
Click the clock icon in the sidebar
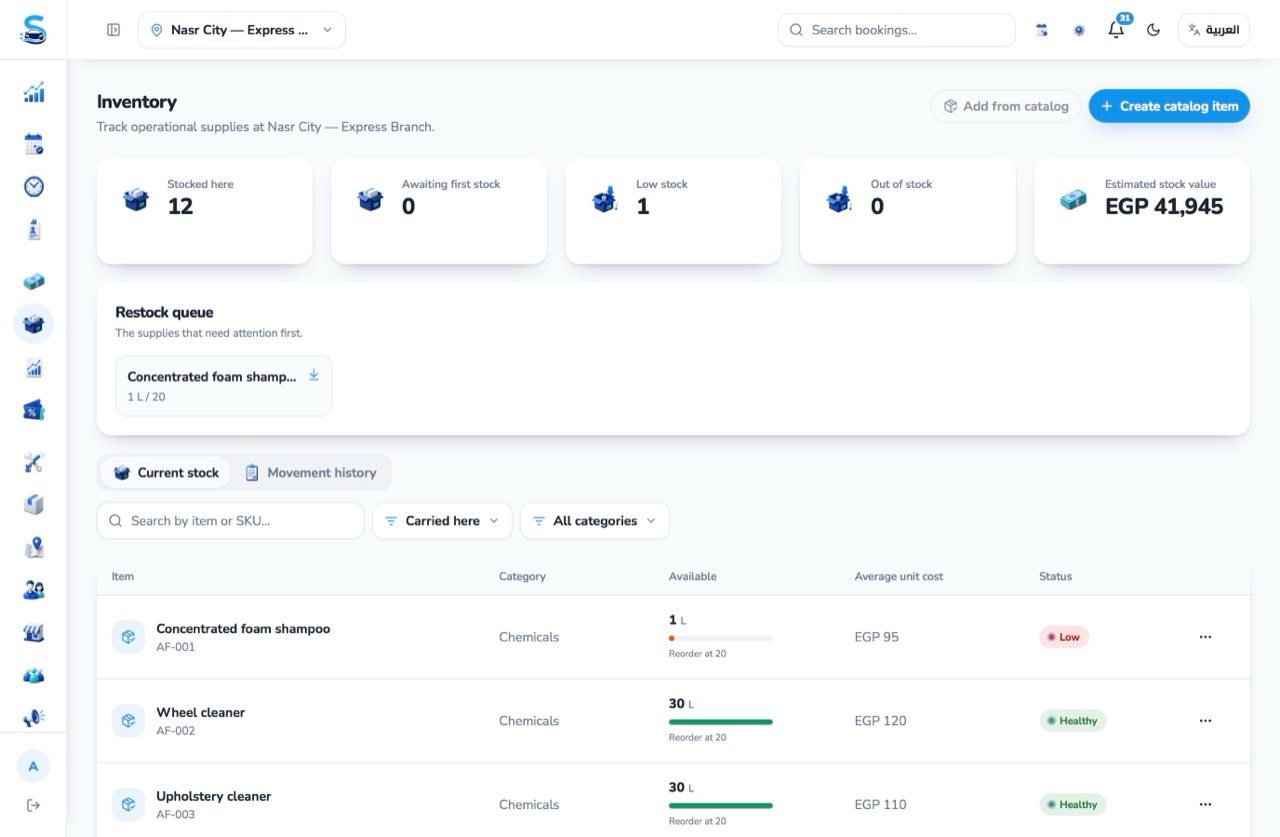[x=34, y=187]
